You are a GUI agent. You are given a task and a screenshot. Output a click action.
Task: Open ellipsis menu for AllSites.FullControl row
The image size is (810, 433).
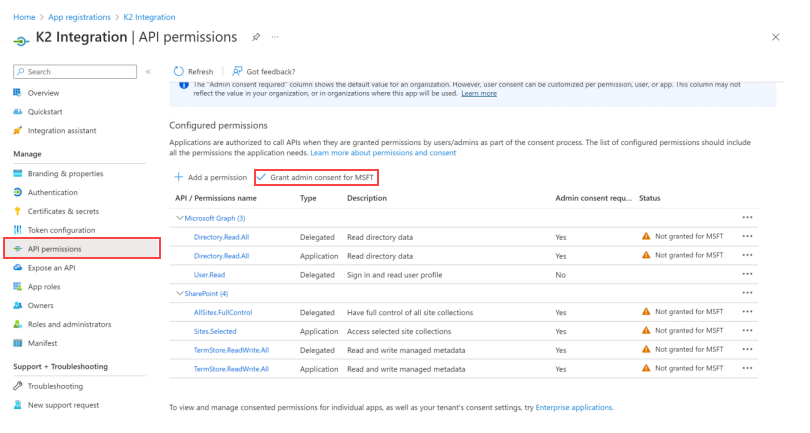pos(747,312)
